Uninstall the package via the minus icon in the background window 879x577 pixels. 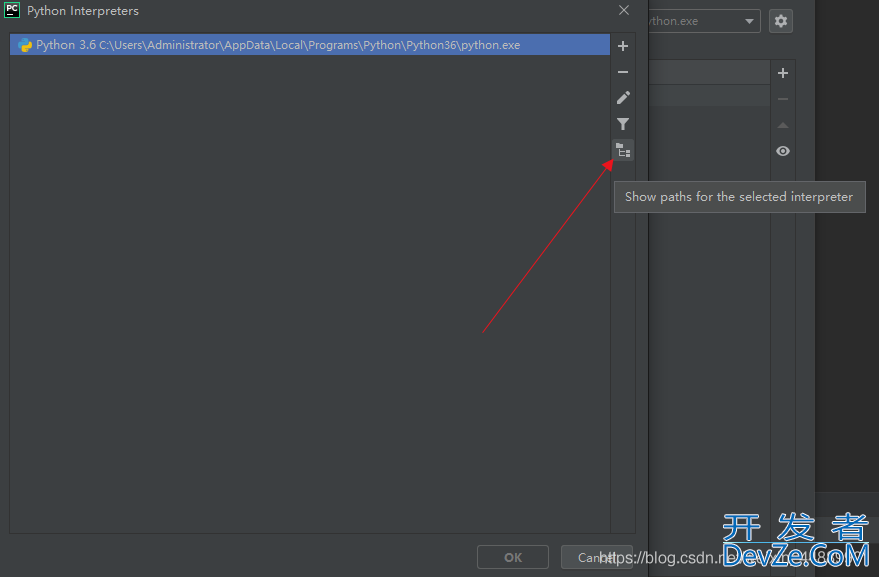tap(783, 99)
